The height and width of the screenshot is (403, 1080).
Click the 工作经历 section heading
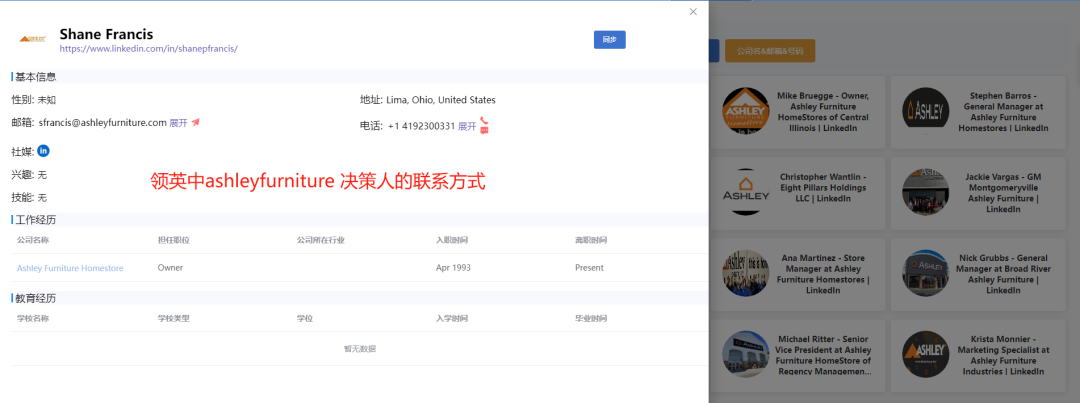pyautogui.click(x=36, y=220)
